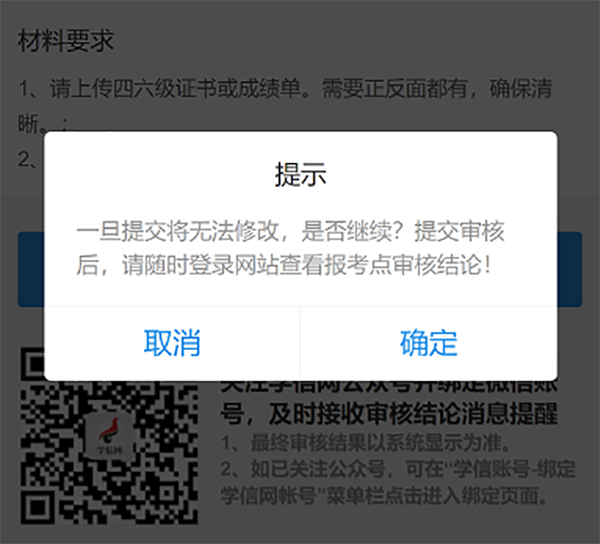The image size is (600, 544).
Task: Click 取消 to cancel submission
Action: tap(172, 343)
